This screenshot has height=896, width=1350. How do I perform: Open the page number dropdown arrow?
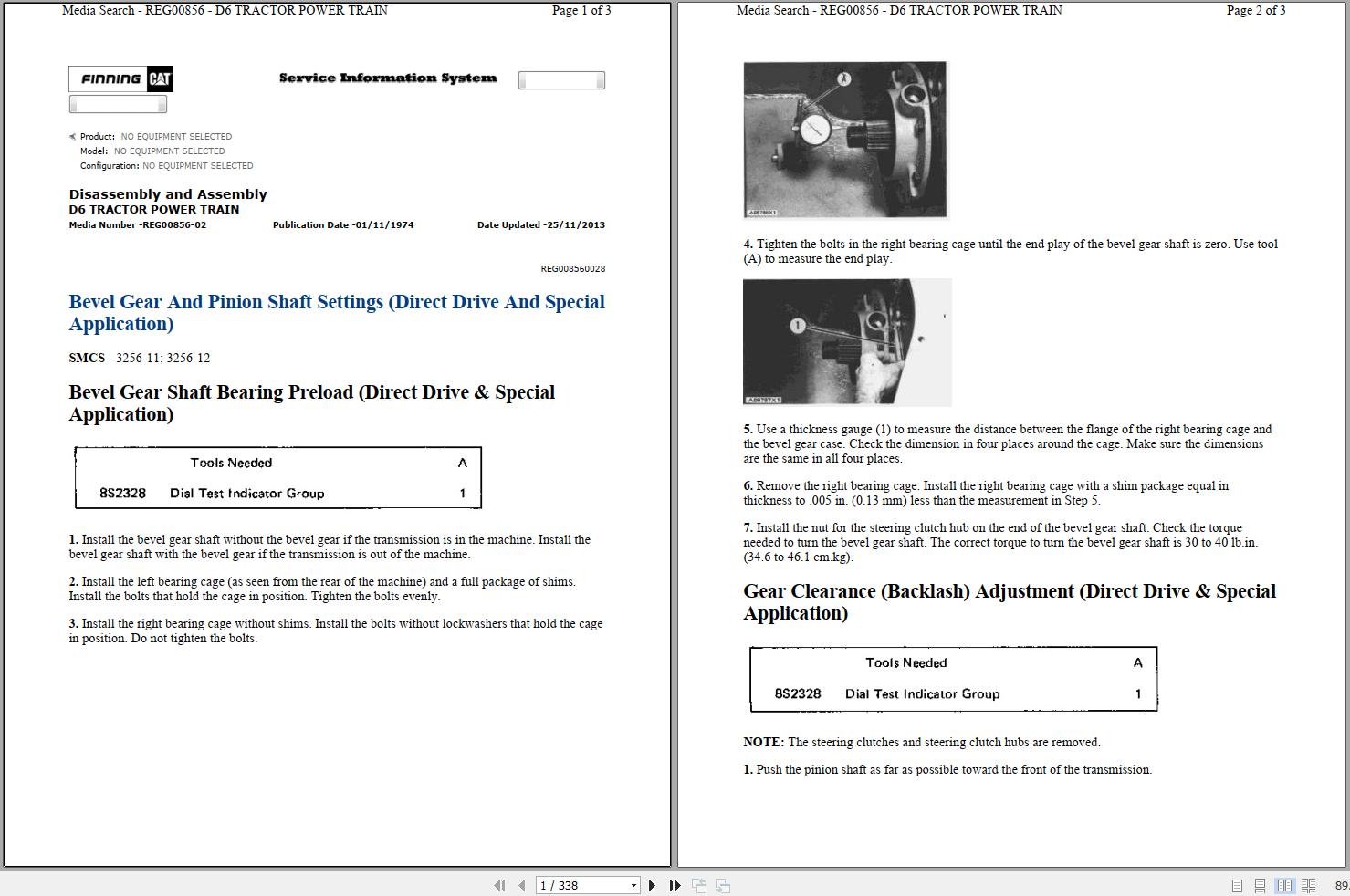(633, 885)
